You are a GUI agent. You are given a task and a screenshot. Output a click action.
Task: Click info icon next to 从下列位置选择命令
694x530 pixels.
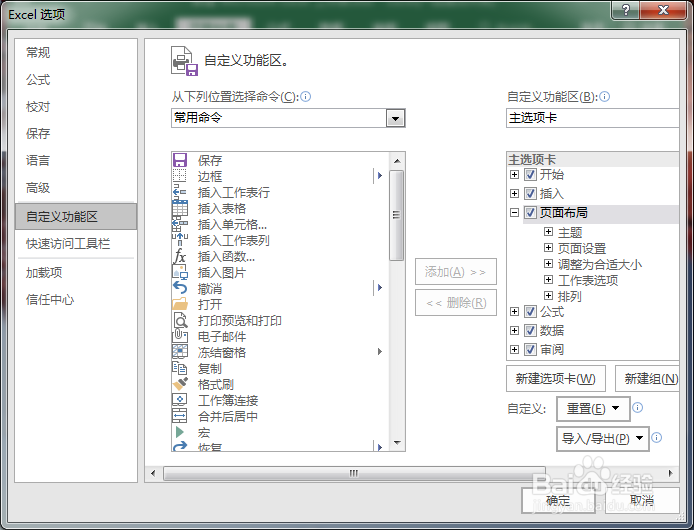pyautogui.click(x=306, y=96)
